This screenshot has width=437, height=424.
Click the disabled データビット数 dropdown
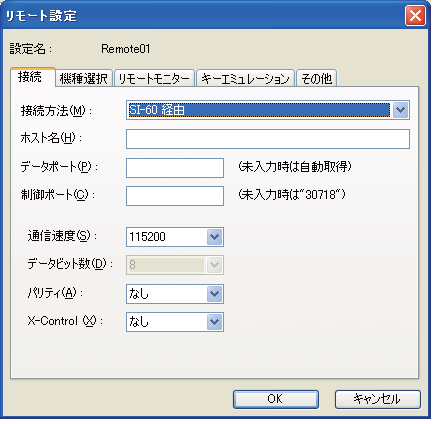coord(175,265)
